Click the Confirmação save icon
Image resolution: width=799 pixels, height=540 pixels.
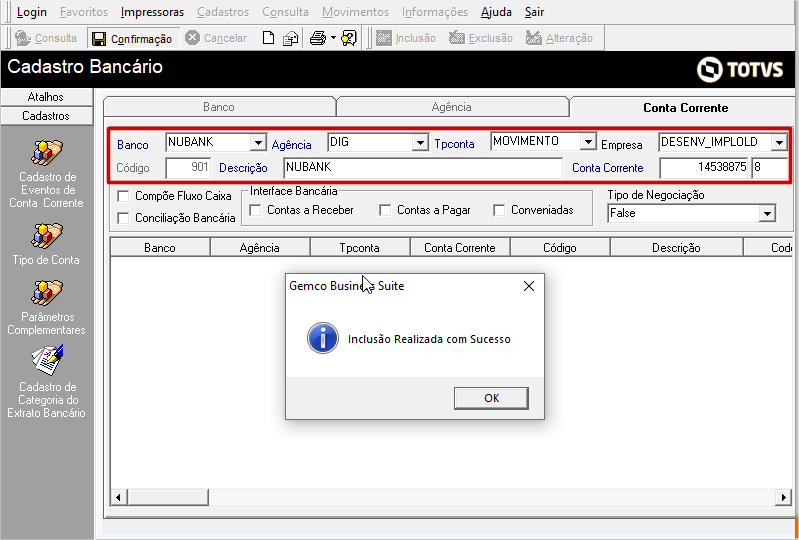click(99, 39)
